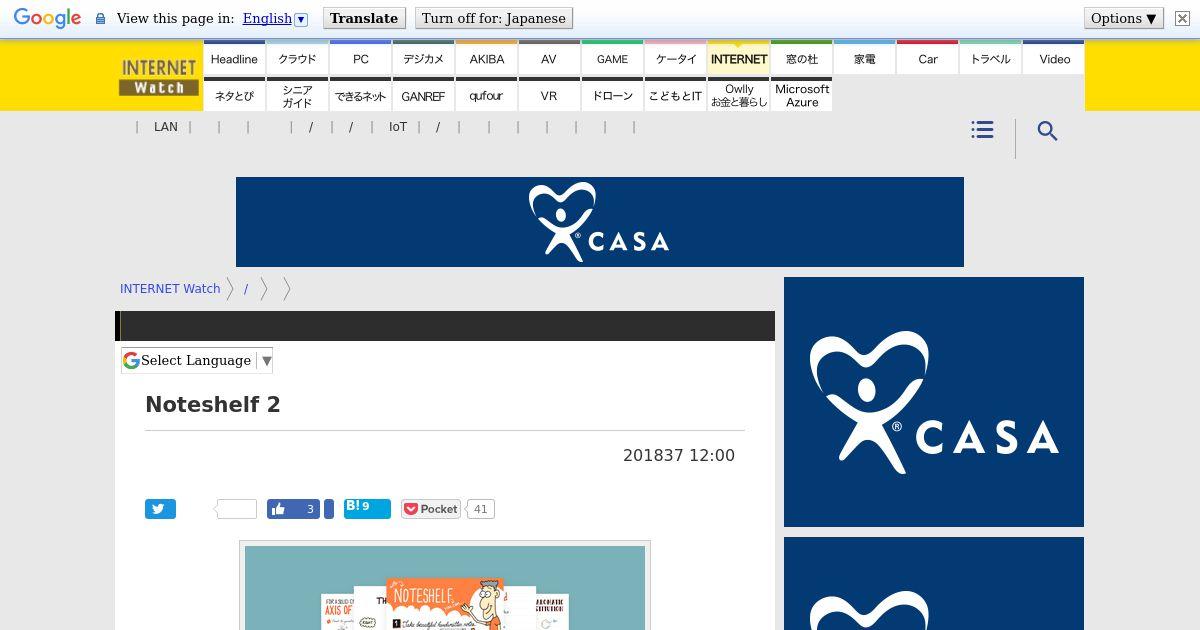Click the search magnifier icon
Image resolution: width=1200 pixels, height=630 pixels.
1047,131
